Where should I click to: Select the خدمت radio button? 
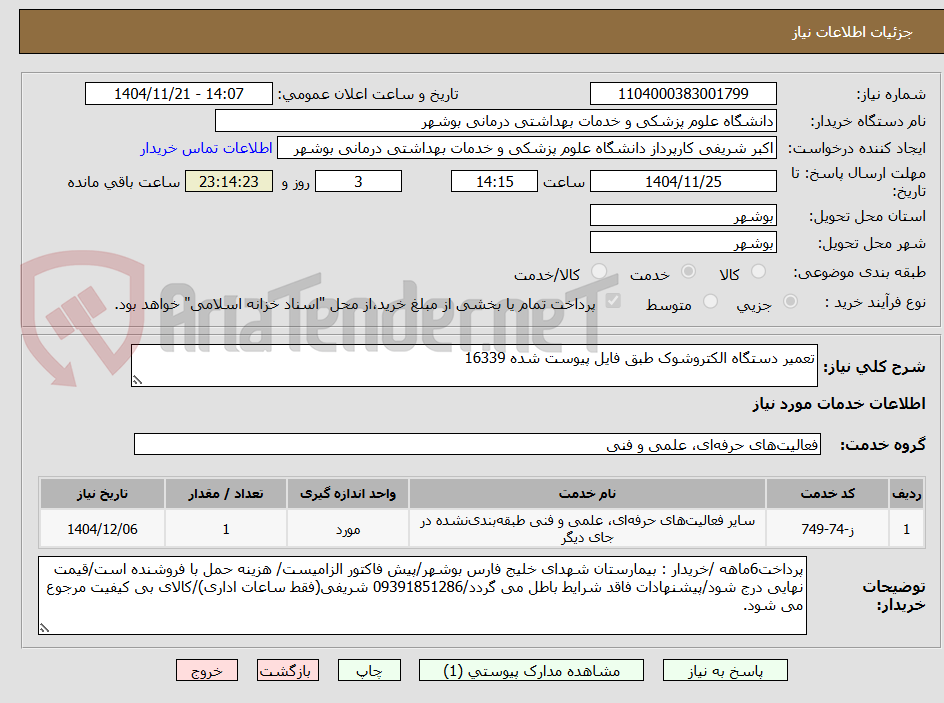pyautogui.click(x=688, y=272)
